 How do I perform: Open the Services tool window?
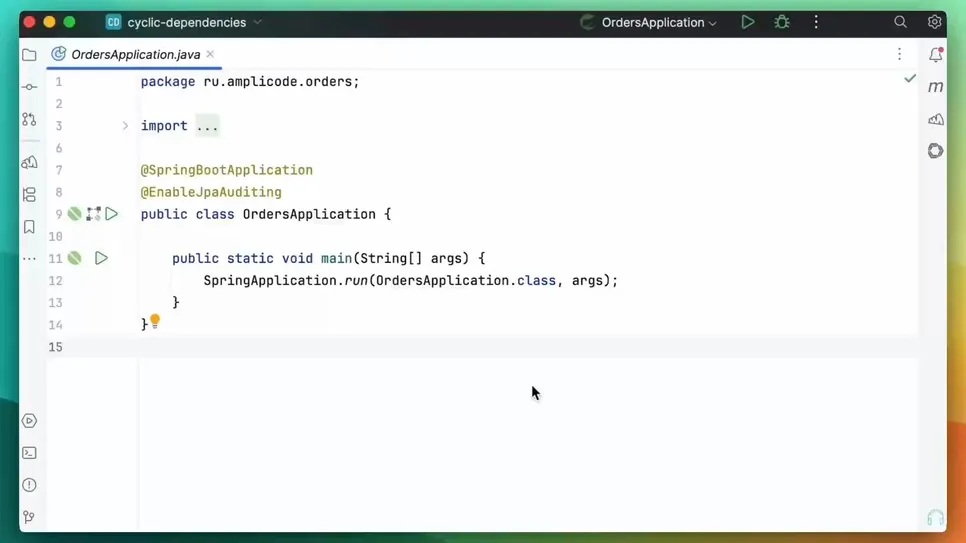click(x=29, y=421)
